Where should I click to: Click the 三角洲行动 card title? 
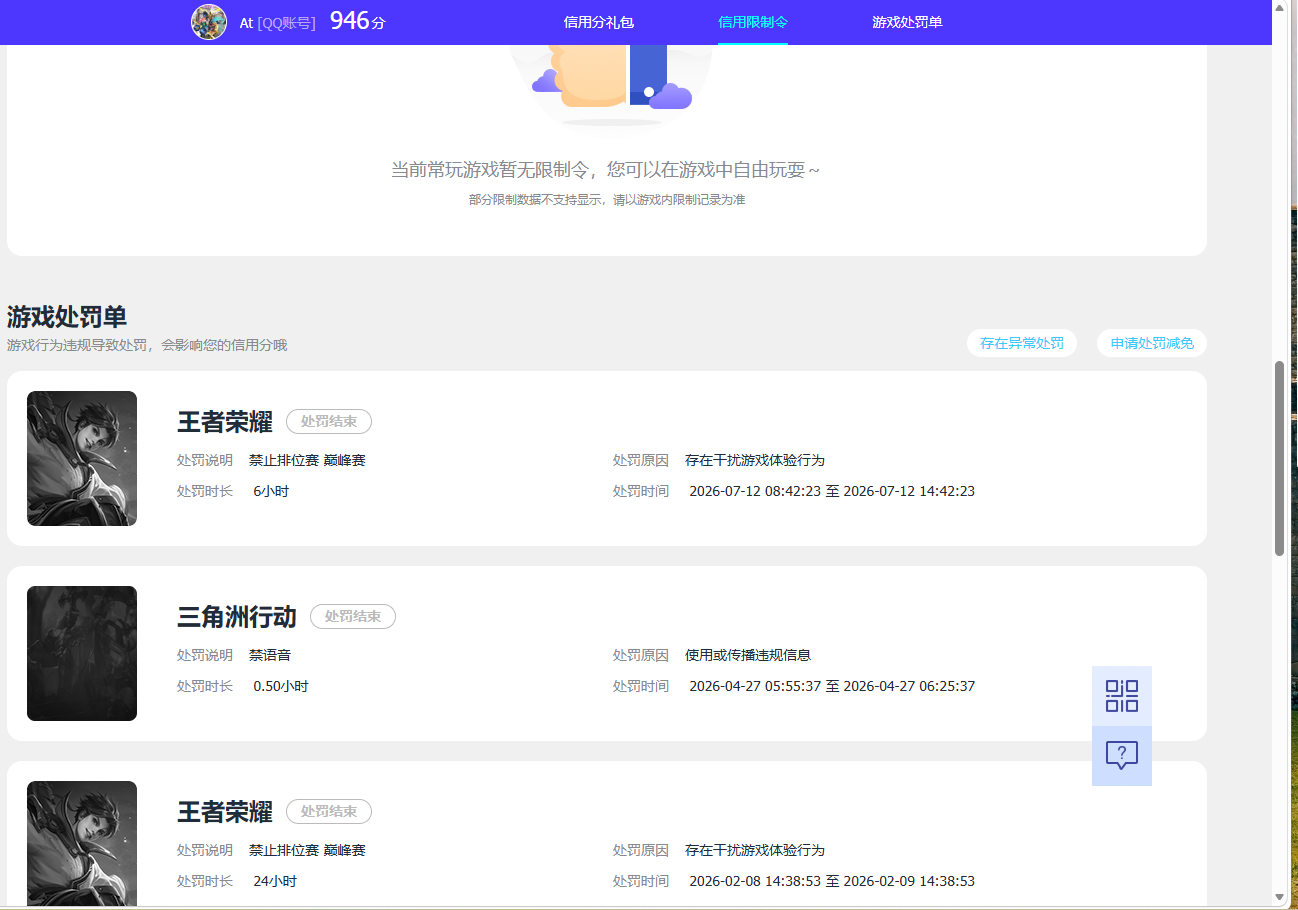click(237, 617)
